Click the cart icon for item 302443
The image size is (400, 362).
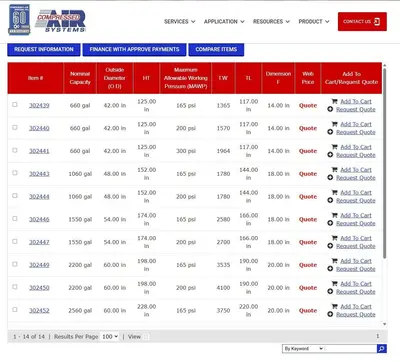[x=335, y=169]
